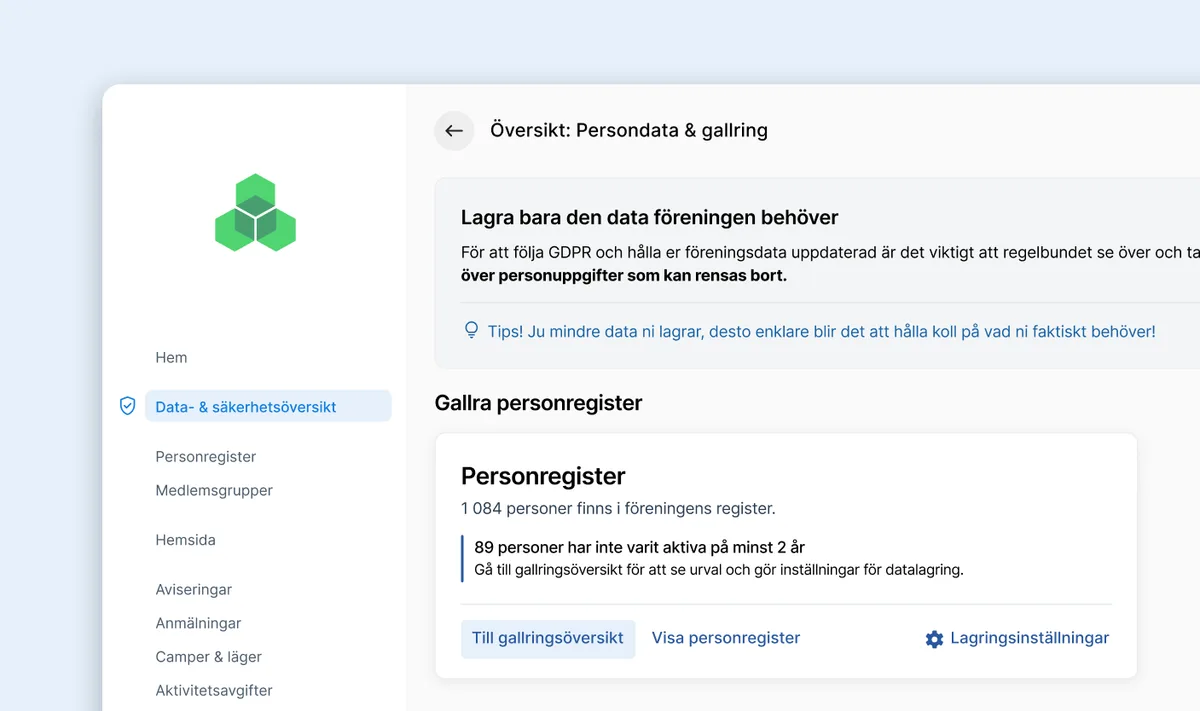Click the text 1 084 personer finns i föreningens register
1200x711 pixels.
[x=618, y=508]
